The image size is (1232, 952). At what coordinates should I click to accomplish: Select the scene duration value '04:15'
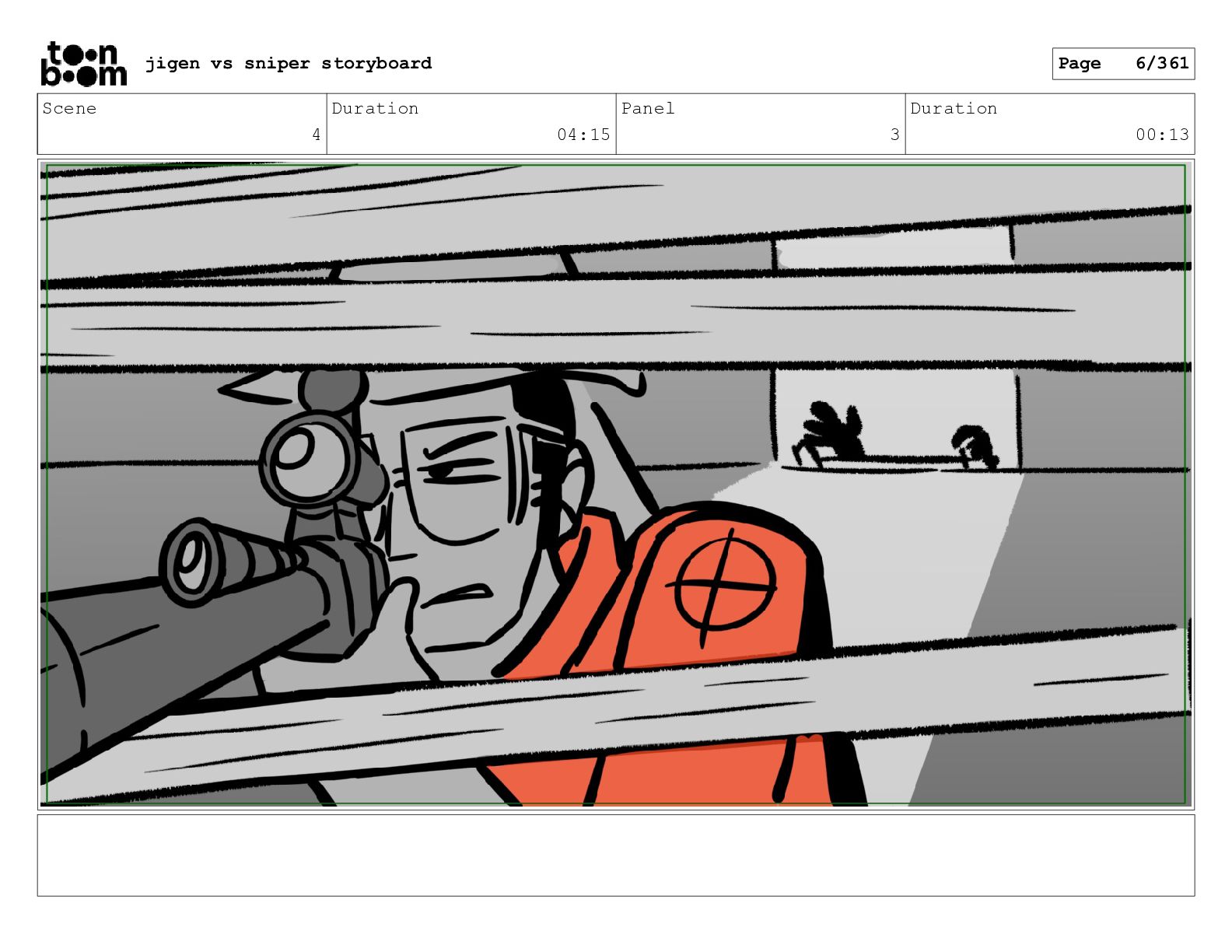[x=583, y=135]
